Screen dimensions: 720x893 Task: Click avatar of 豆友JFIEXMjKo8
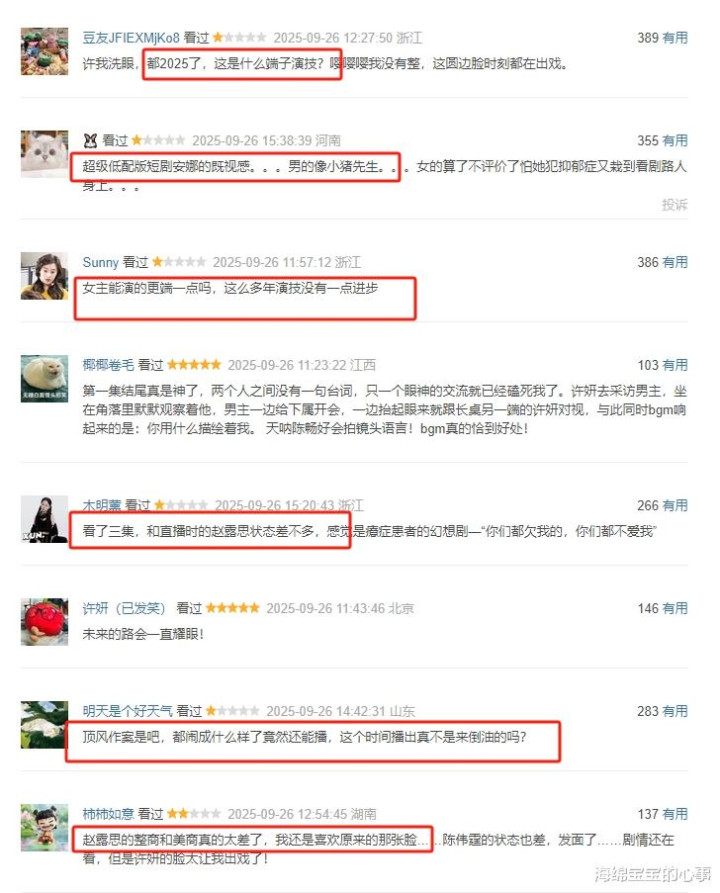pos(44,51)
